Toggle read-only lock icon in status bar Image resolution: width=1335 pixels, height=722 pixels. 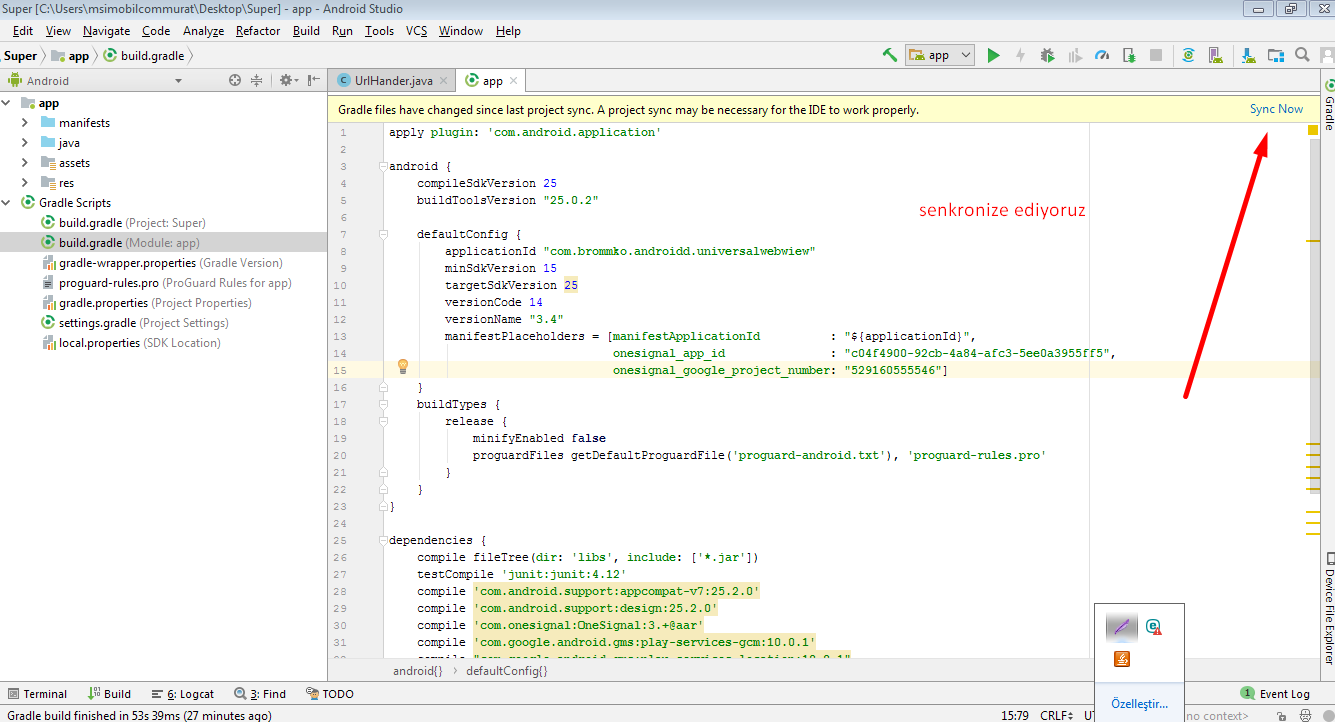pos(1280,715)
